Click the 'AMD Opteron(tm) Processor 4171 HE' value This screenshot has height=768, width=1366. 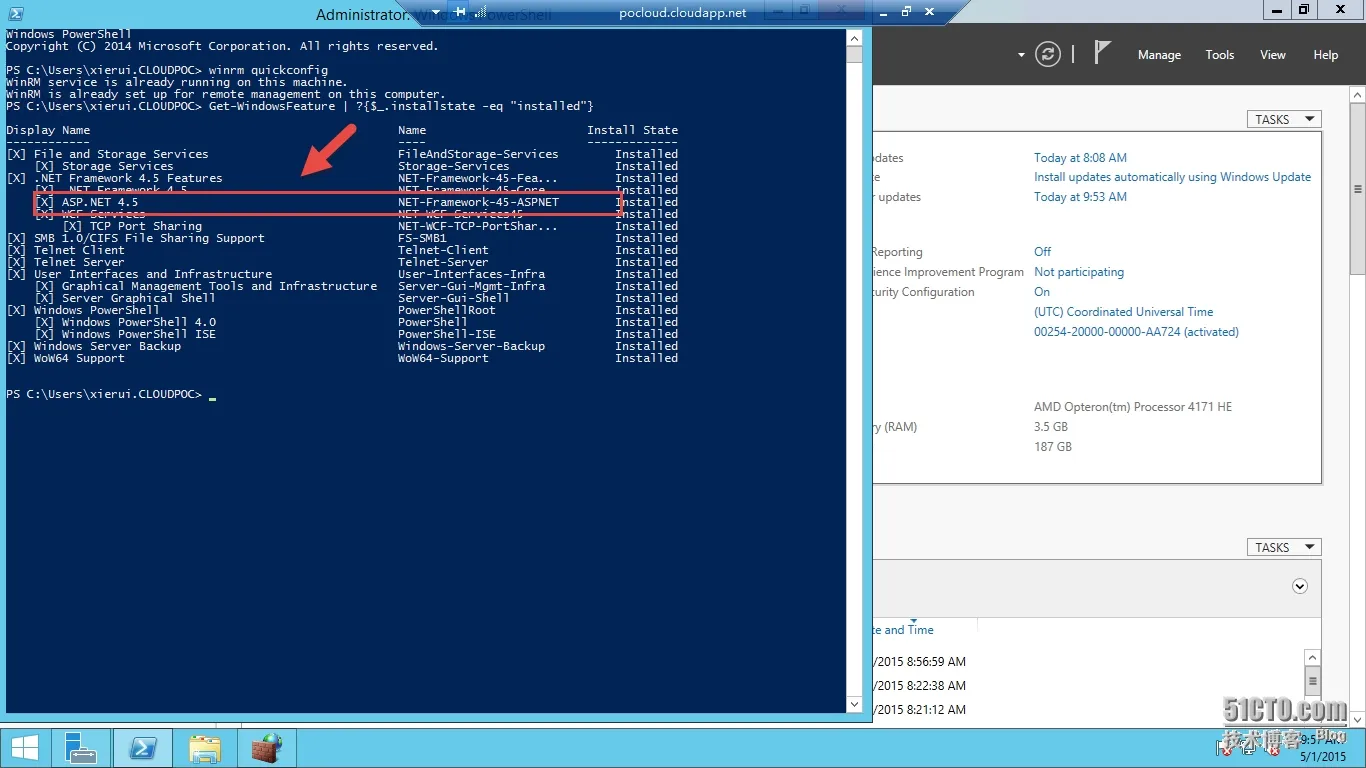pos(1133,407)
